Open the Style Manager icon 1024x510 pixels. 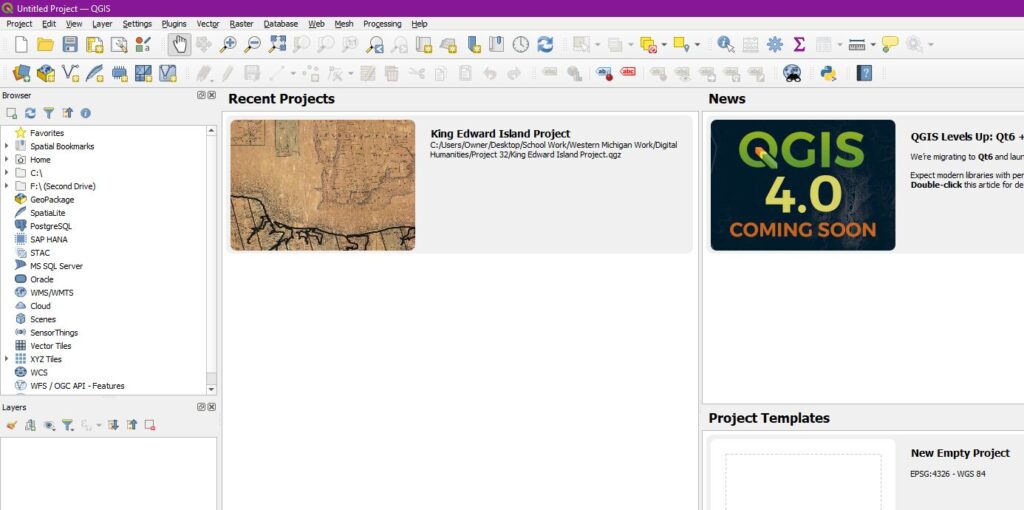point(143,44)
